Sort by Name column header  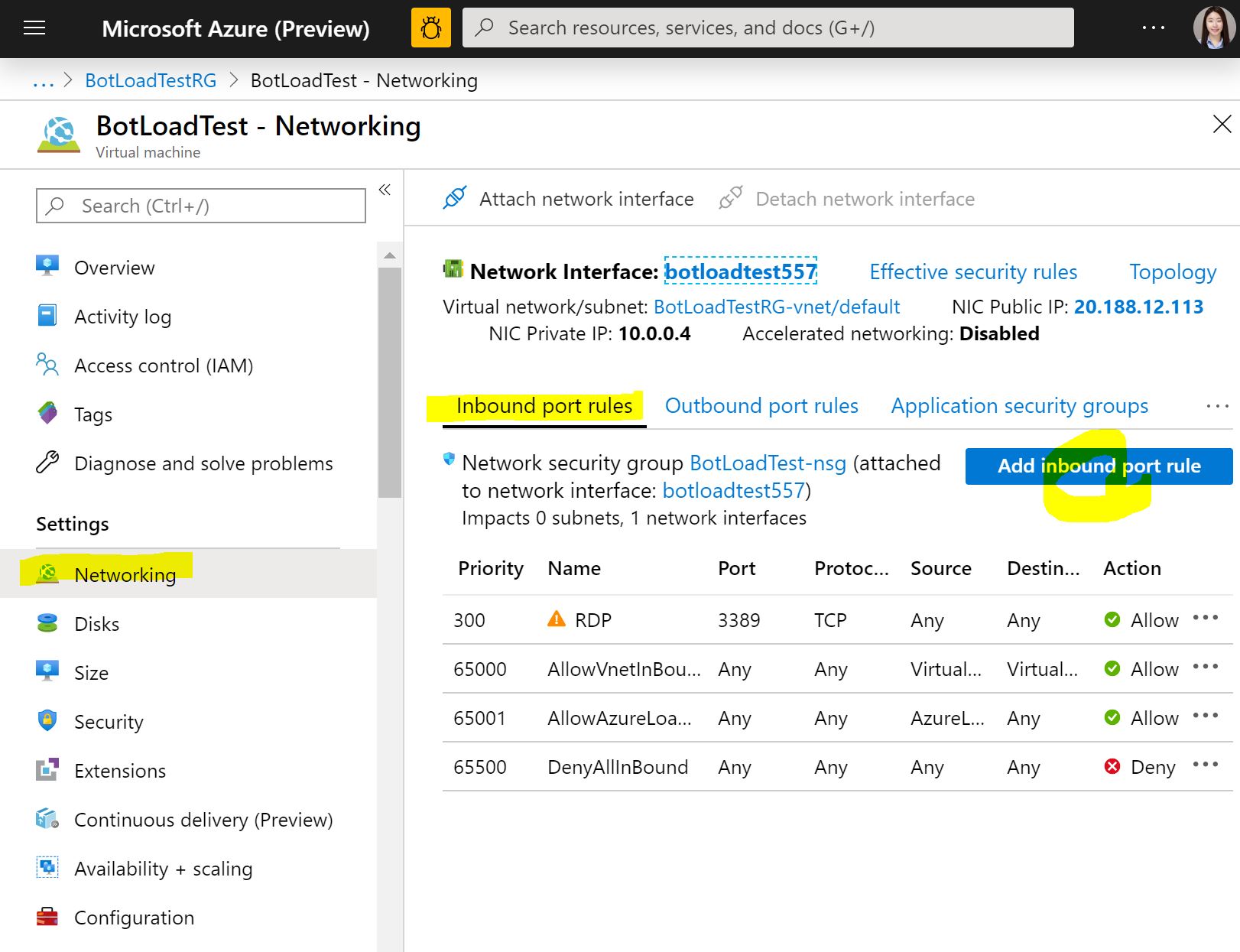(574, 569)
